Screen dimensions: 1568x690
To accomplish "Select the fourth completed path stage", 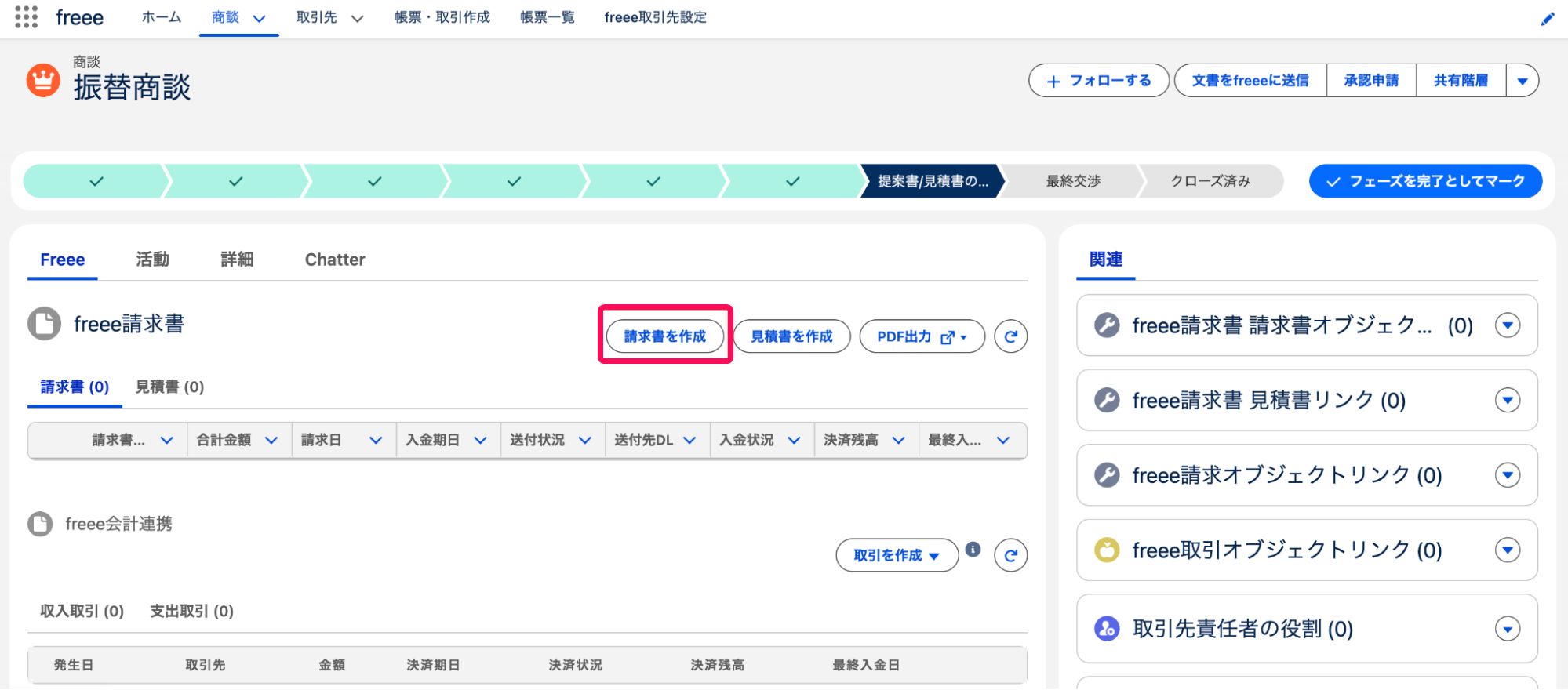I will 514,181.
